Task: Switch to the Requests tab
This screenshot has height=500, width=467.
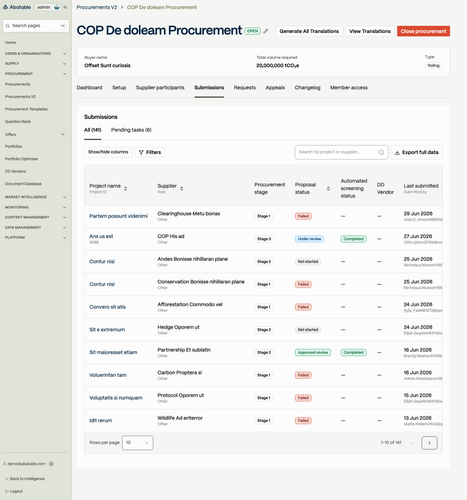Action: 245,88
